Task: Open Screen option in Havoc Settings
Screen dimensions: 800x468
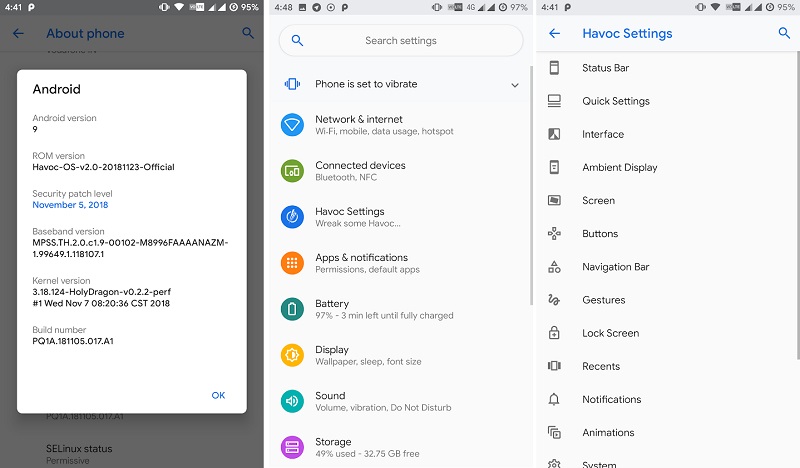Action: point(668,201)
